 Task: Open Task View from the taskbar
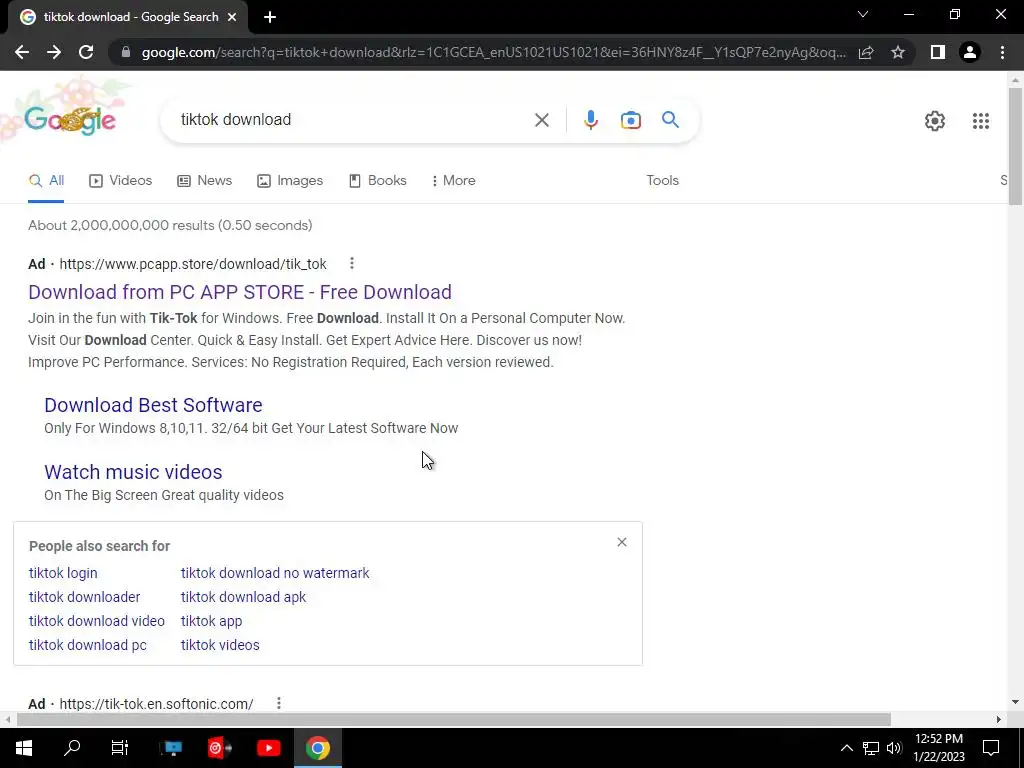point(120,748)
